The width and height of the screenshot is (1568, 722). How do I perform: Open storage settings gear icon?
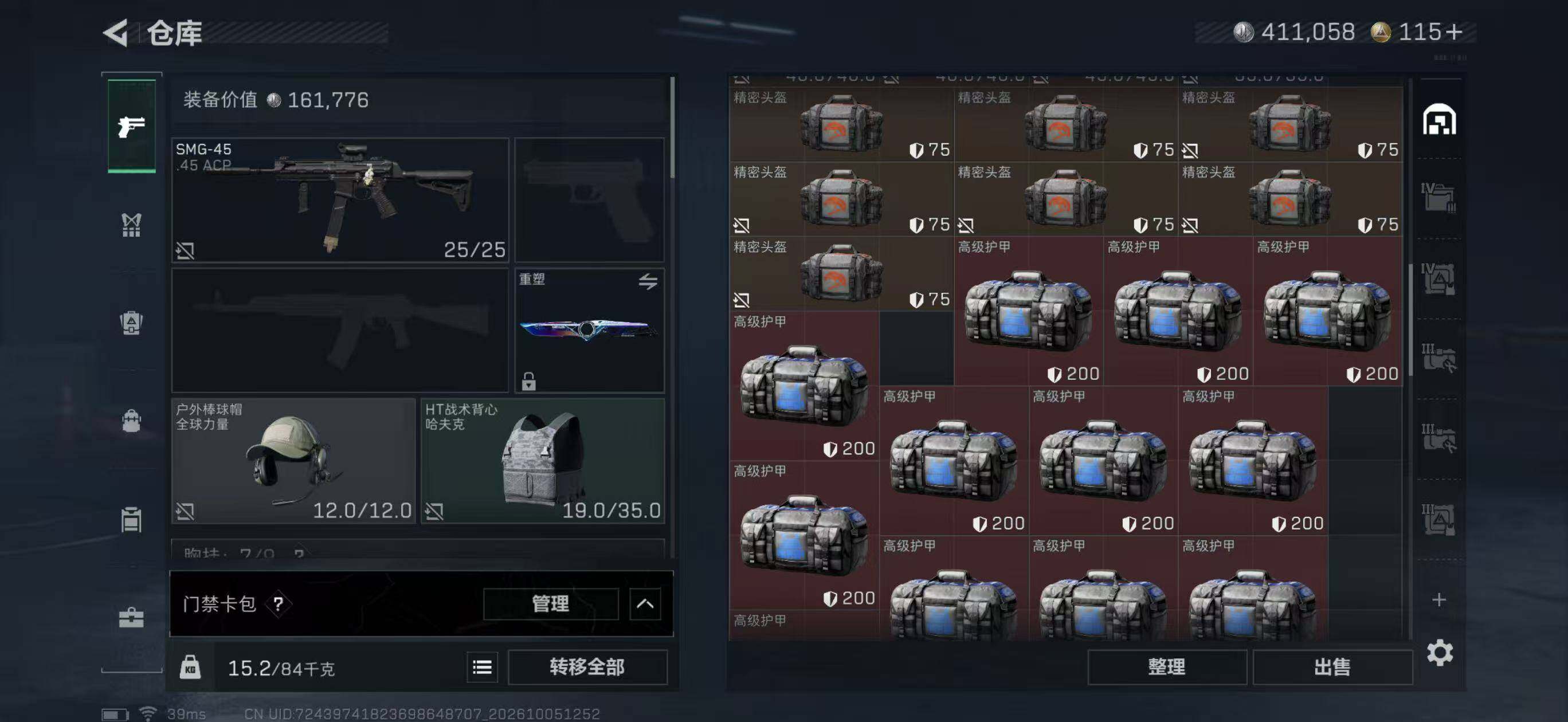click(x=1440, y=653)
